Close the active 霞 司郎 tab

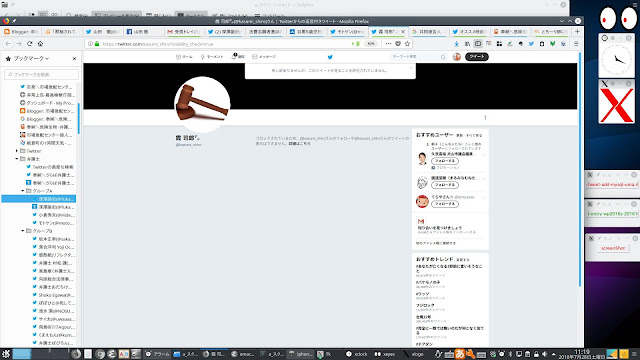(x=403, y=31)
